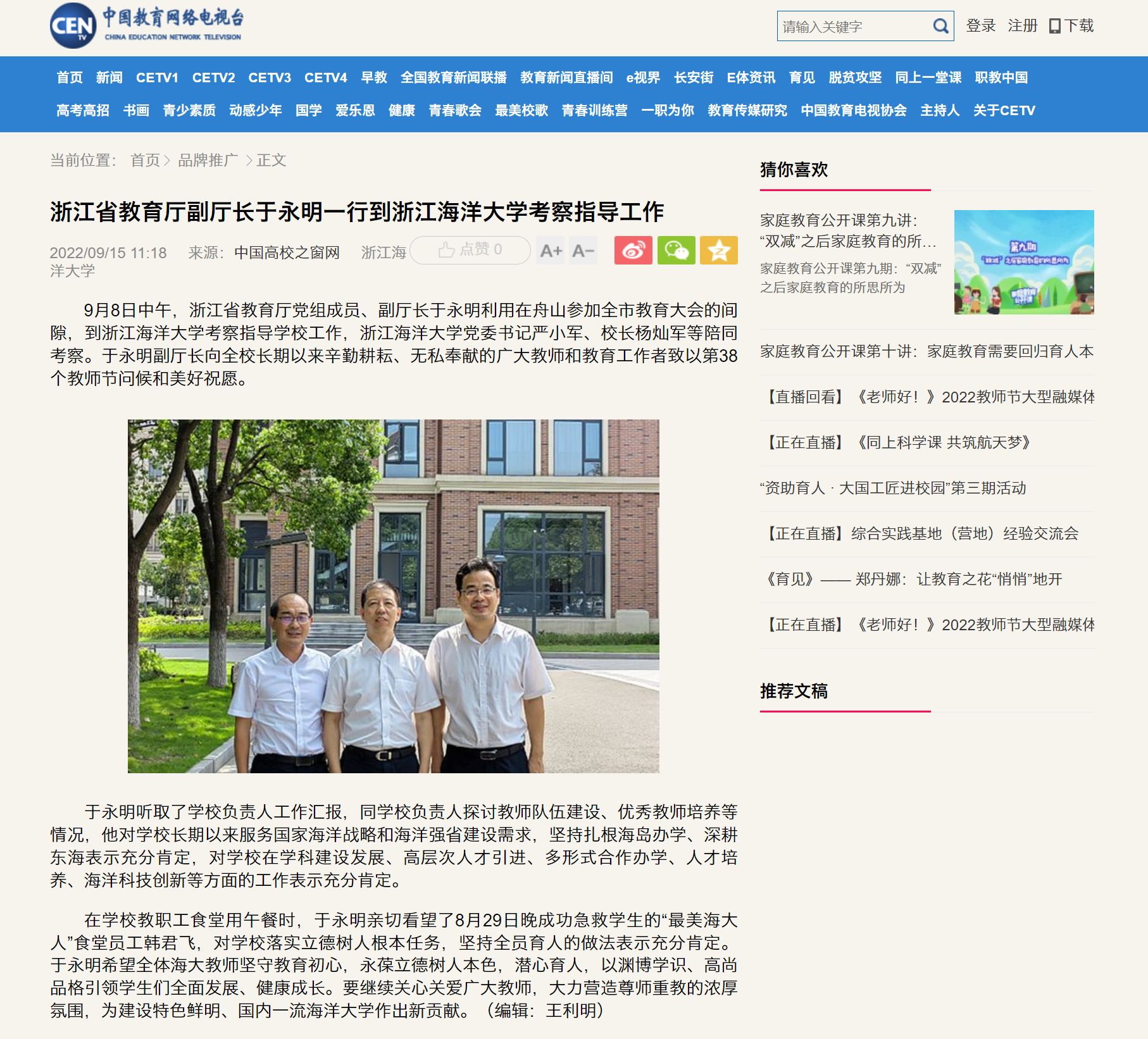
Task: Open 教育新闻直播间 navigation item
Action: click(566, 77)
